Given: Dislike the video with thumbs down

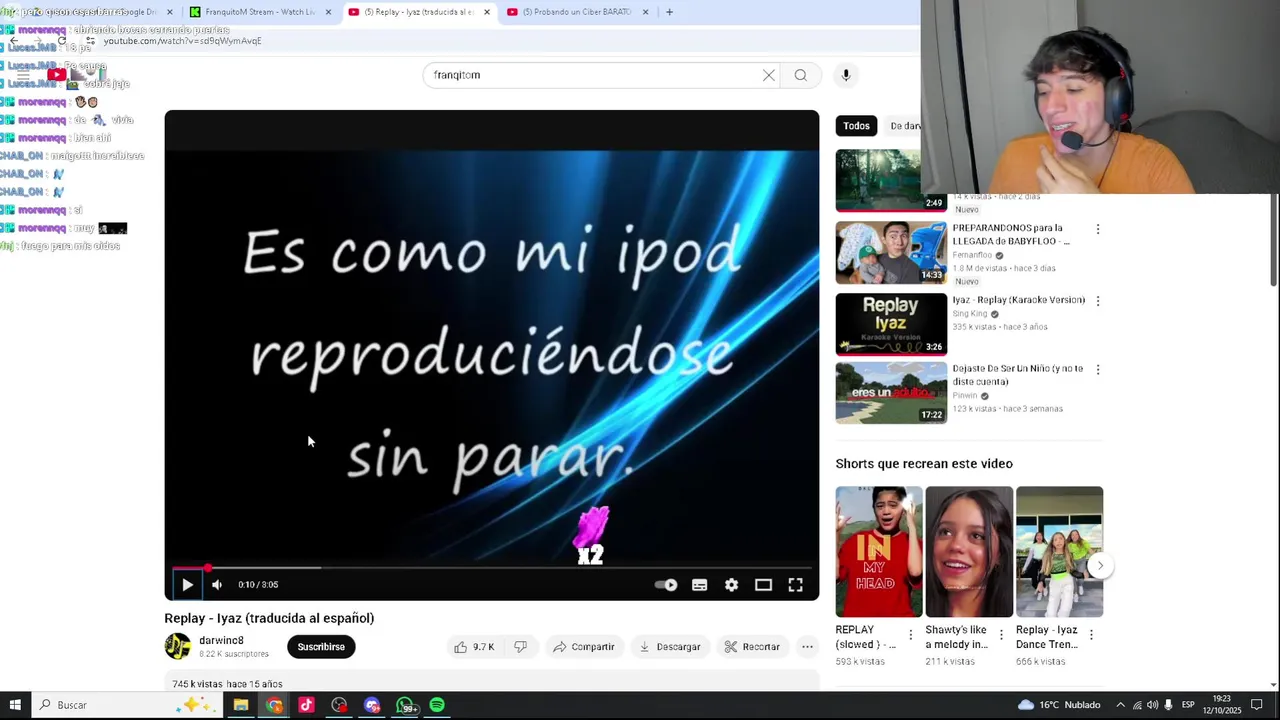Looking at the screenshot, I should click(520, 647).
